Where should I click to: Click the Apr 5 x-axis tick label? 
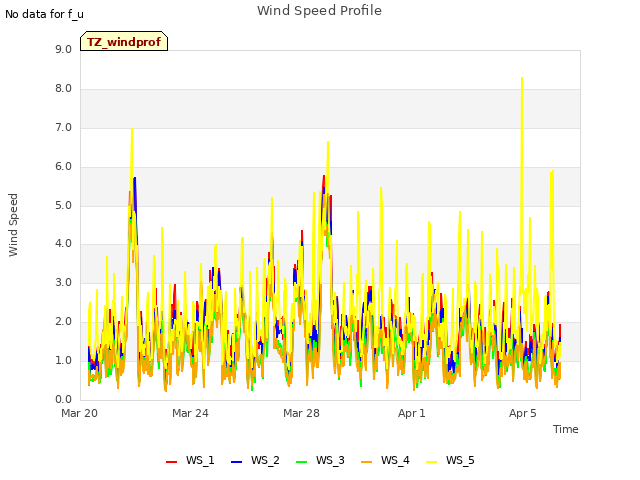[x=522, y=413]
